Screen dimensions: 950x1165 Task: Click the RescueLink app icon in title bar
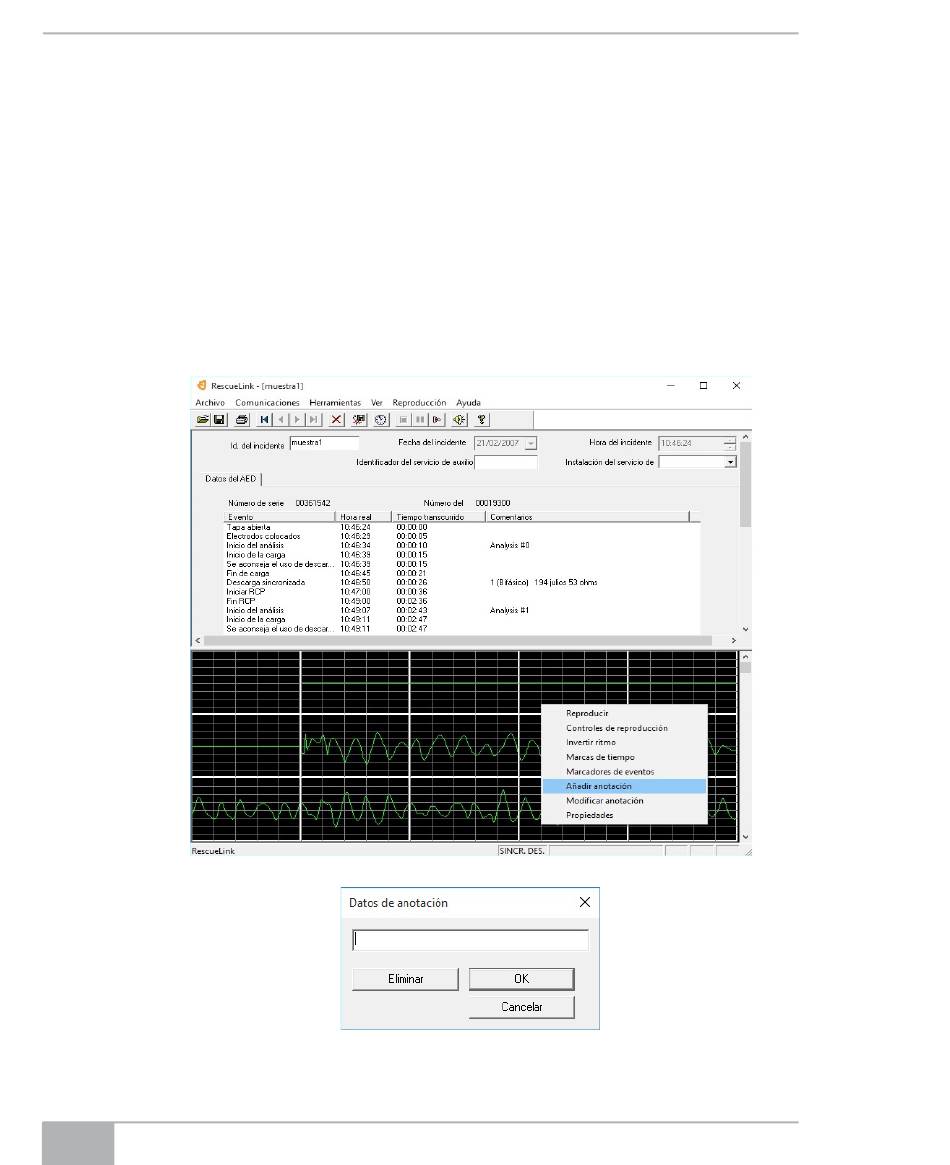[201, 386]
